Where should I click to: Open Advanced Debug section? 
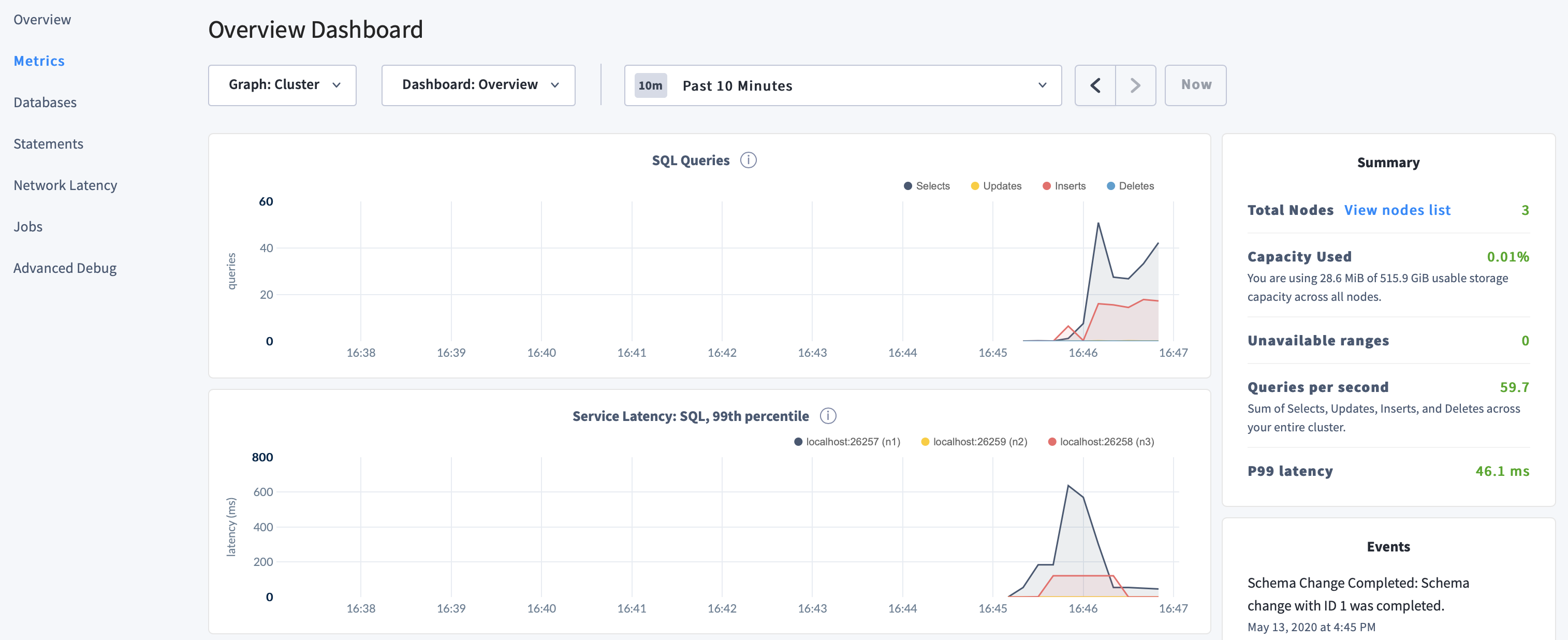[65, 267]
